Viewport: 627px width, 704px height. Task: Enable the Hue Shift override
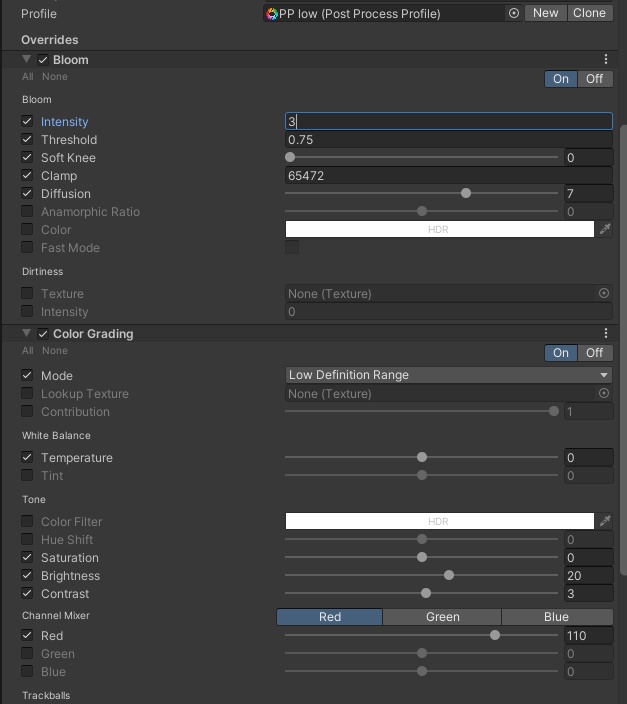click(27, 539)
